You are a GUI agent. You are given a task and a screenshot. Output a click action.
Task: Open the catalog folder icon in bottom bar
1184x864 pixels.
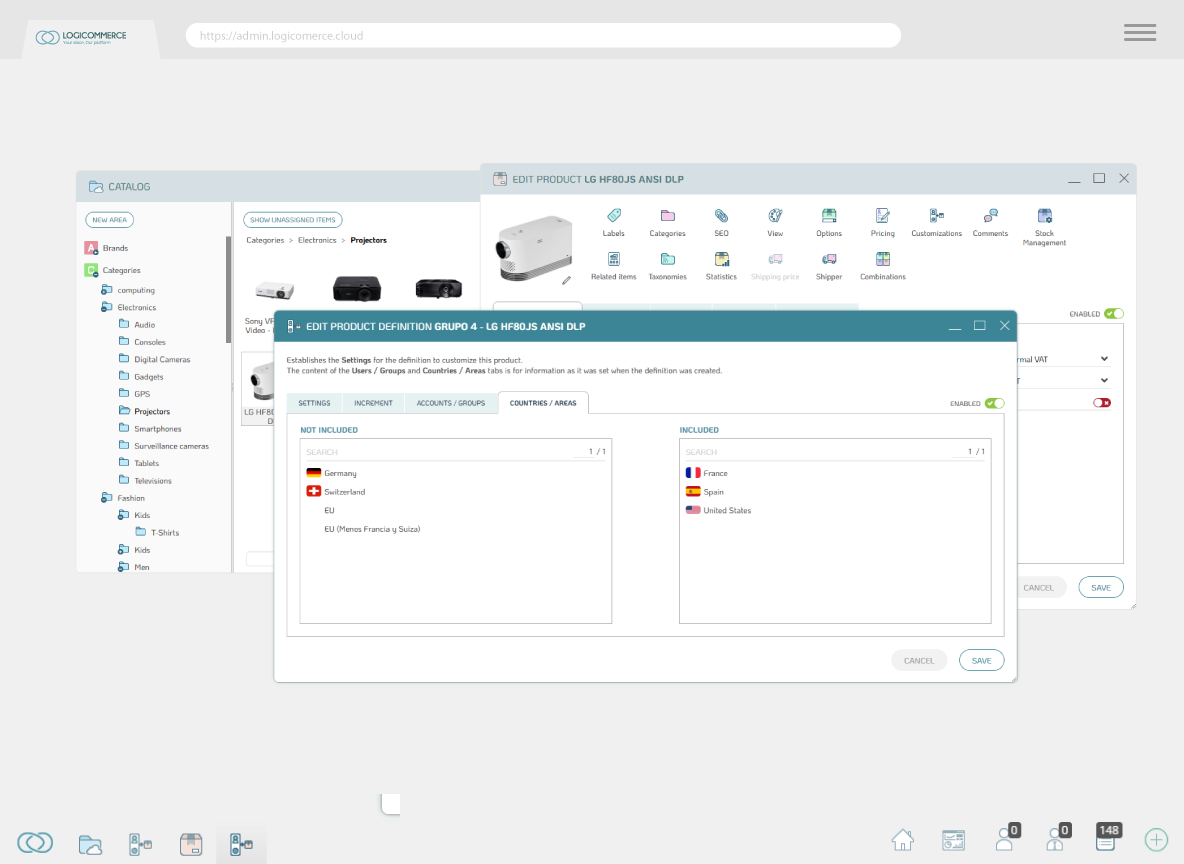coord(90,844)
